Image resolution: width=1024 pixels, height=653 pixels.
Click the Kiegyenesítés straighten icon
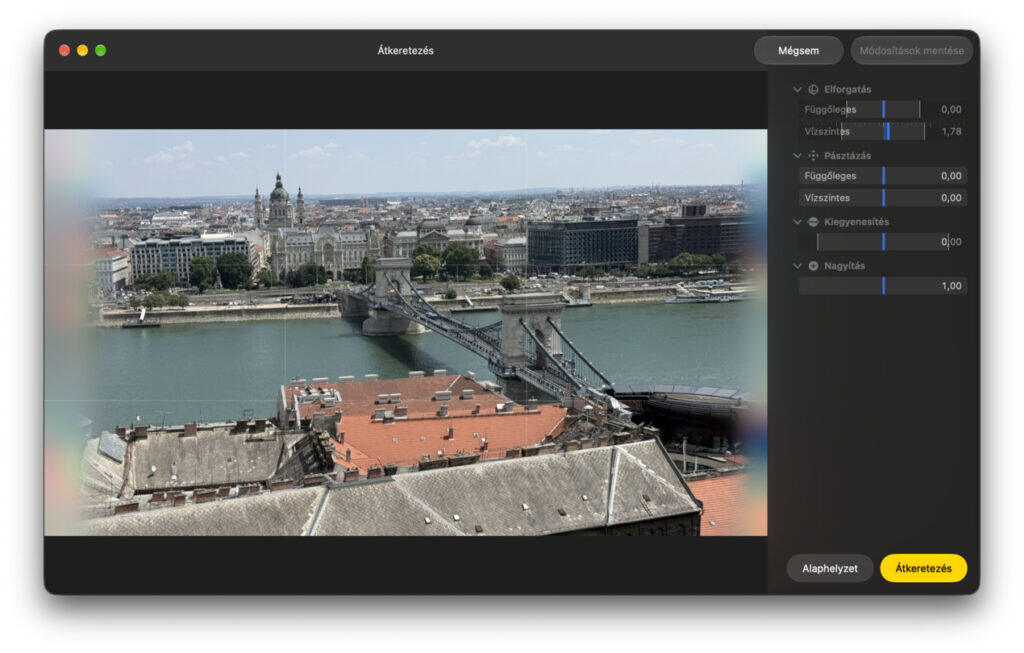click(x=813, y=222)
